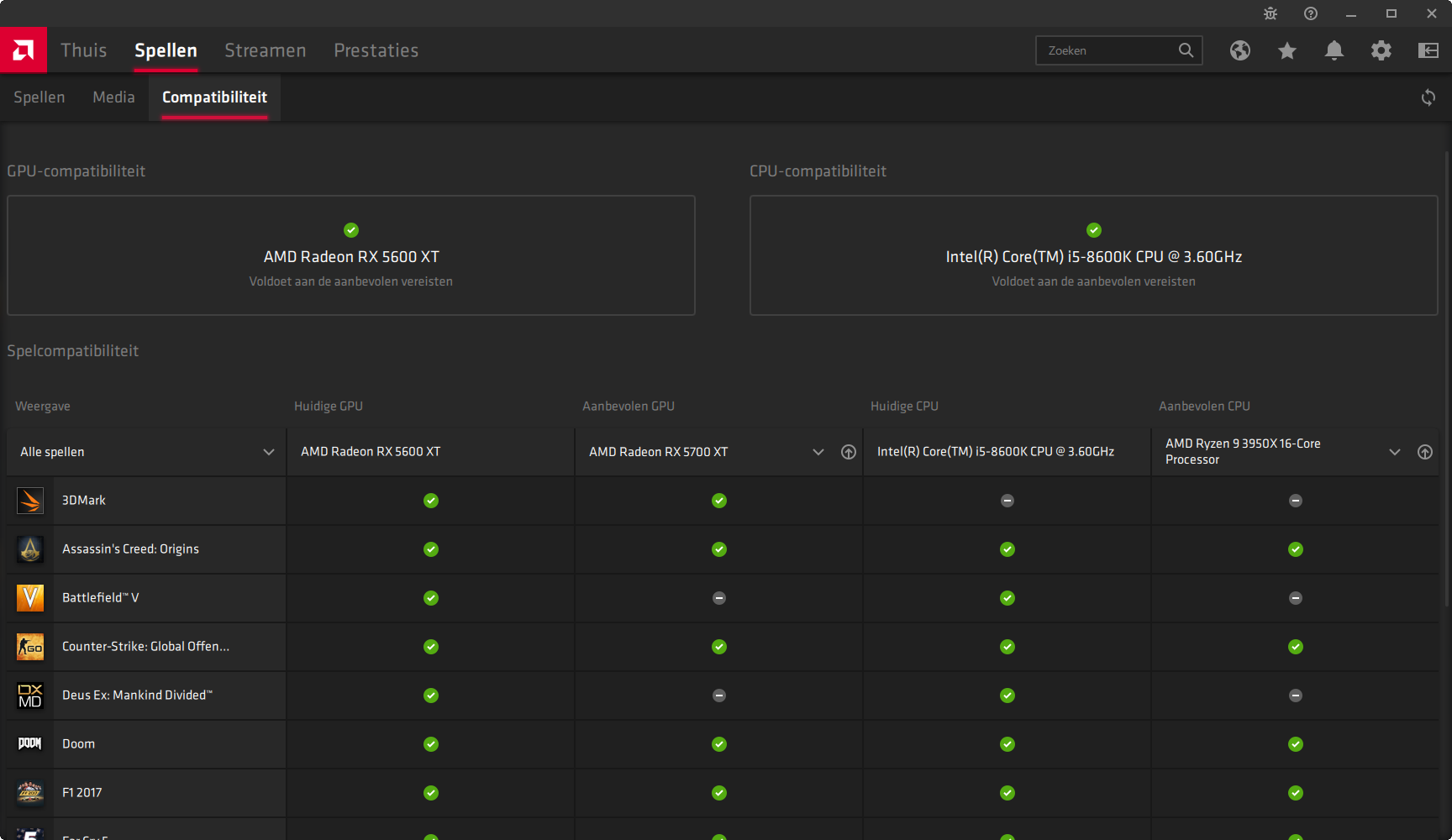The image size is (1452, 840).
Task: Click Battlefield V recommended GPU dash indicator
Action: [719, 598]
